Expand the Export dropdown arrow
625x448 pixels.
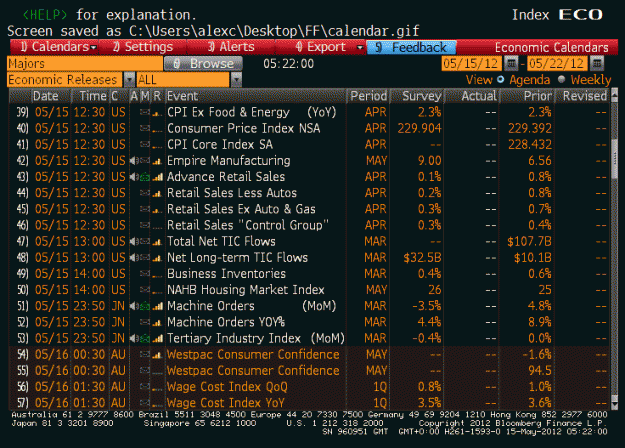click(x=360, y=47)
